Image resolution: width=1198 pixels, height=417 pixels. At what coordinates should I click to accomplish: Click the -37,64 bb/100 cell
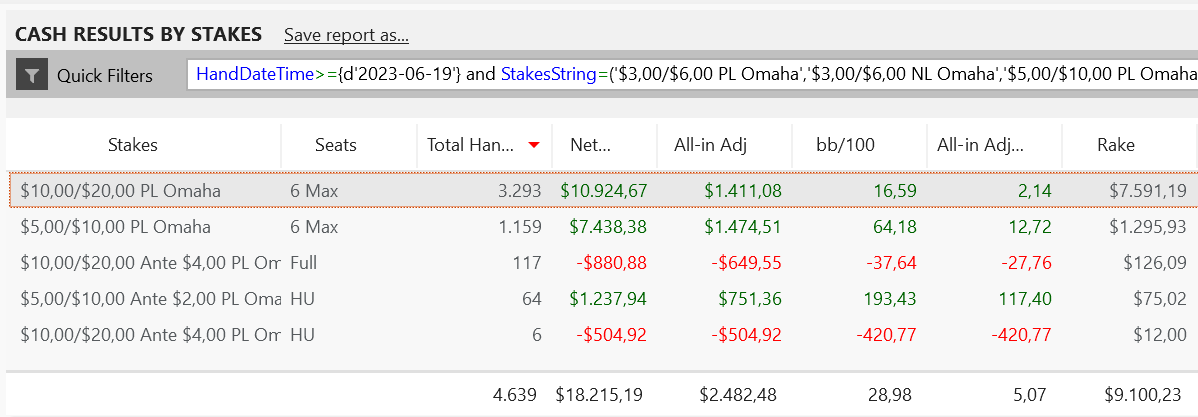click(x=892, y=263)
